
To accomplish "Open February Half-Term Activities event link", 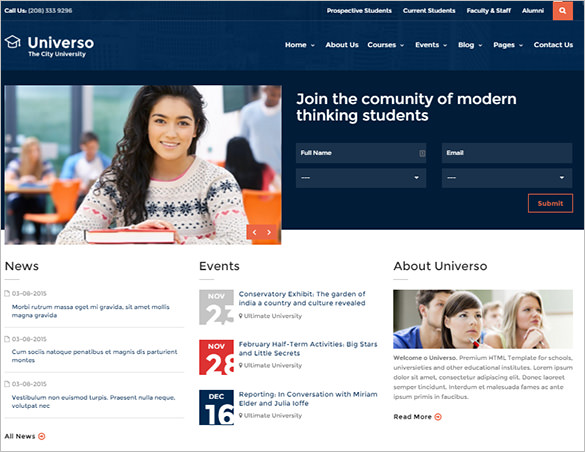I will (308, 348).
